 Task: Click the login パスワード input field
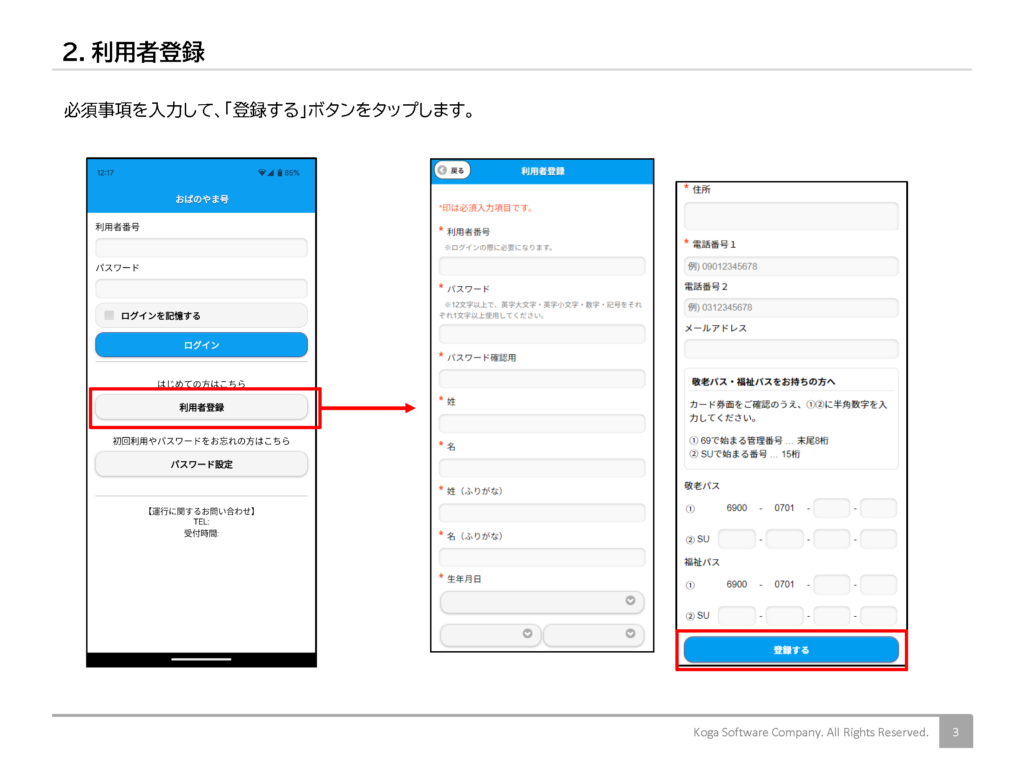tap(201, 288)
